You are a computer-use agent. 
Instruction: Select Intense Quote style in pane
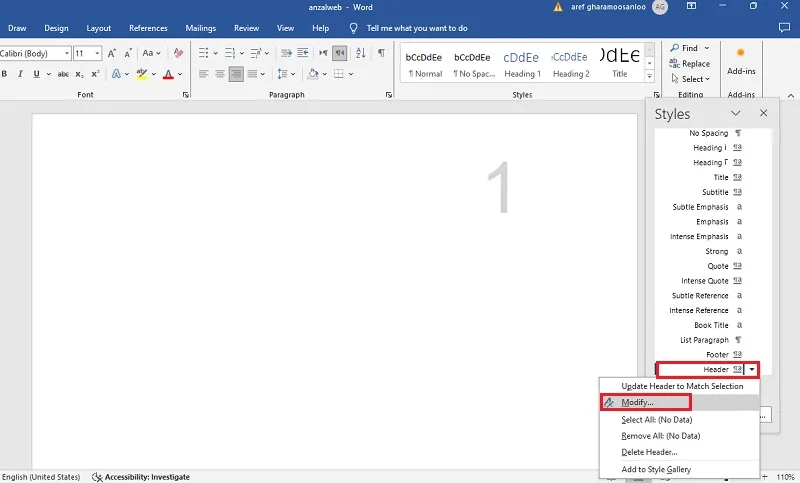coord(711,281)
